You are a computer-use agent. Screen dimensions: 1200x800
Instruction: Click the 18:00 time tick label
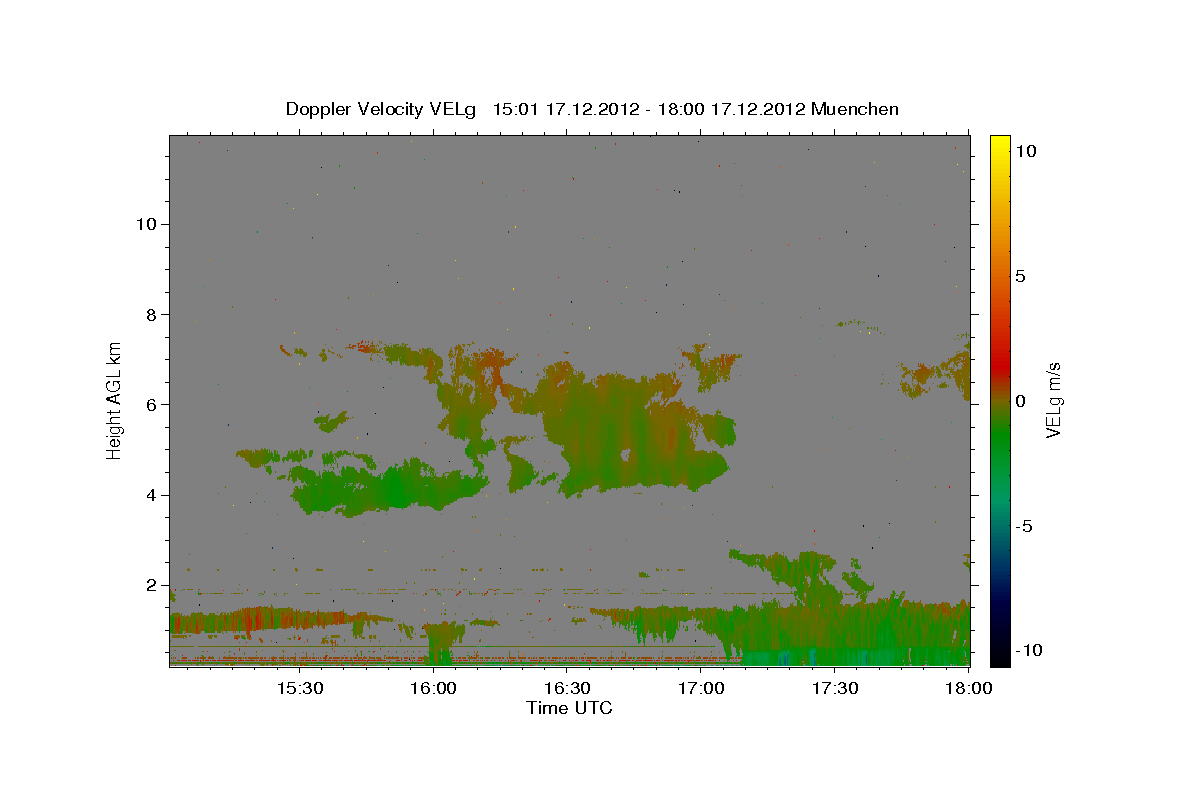pyautogui.click(x=969, y=688)
